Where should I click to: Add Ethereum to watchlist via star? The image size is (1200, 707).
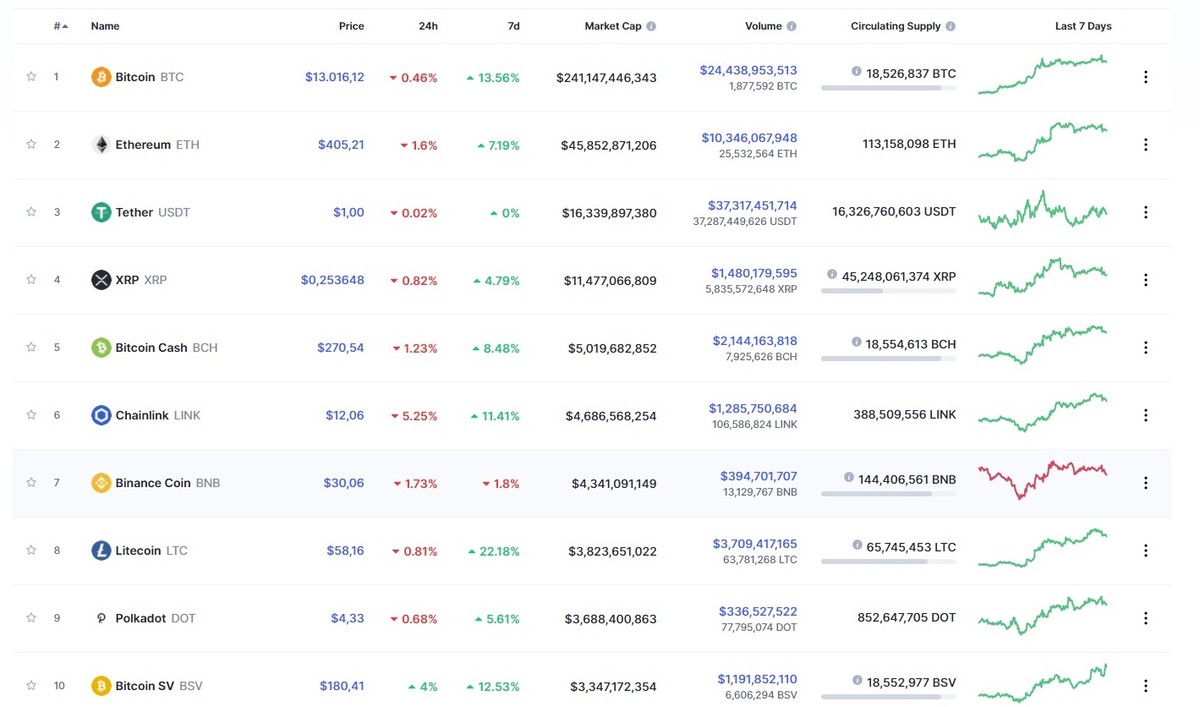[31, 144]
